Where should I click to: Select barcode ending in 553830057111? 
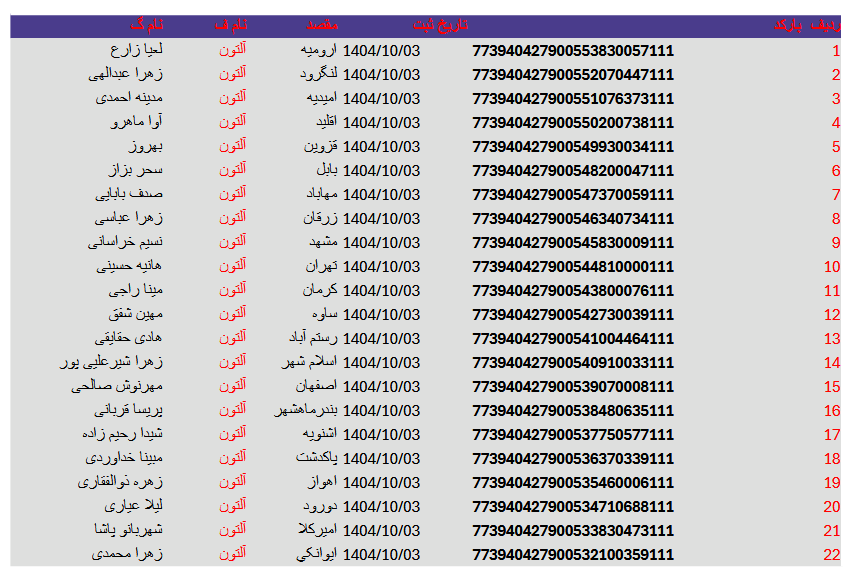click(573, 51)
